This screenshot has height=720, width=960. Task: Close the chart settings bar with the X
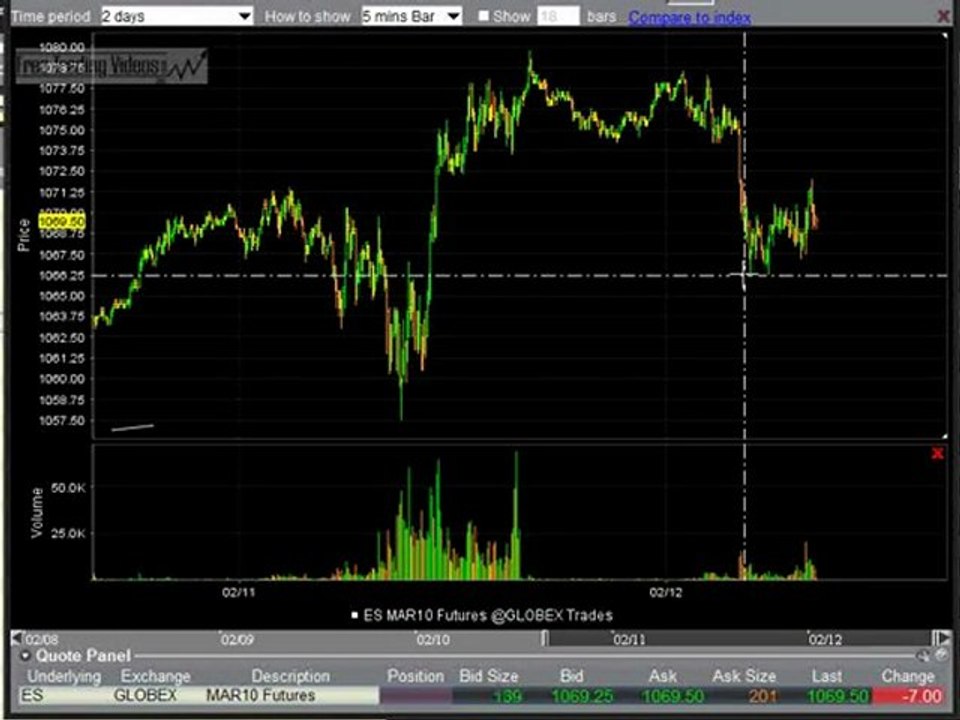click(943, 17)
